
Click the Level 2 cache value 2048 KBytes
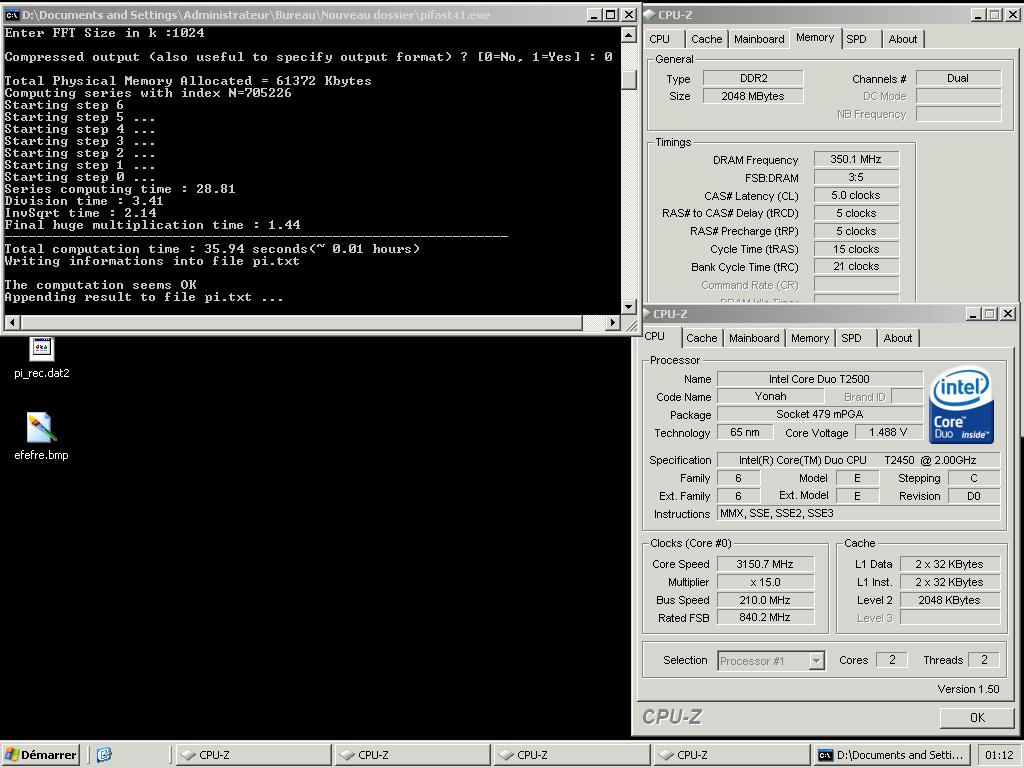coord(950,600)
